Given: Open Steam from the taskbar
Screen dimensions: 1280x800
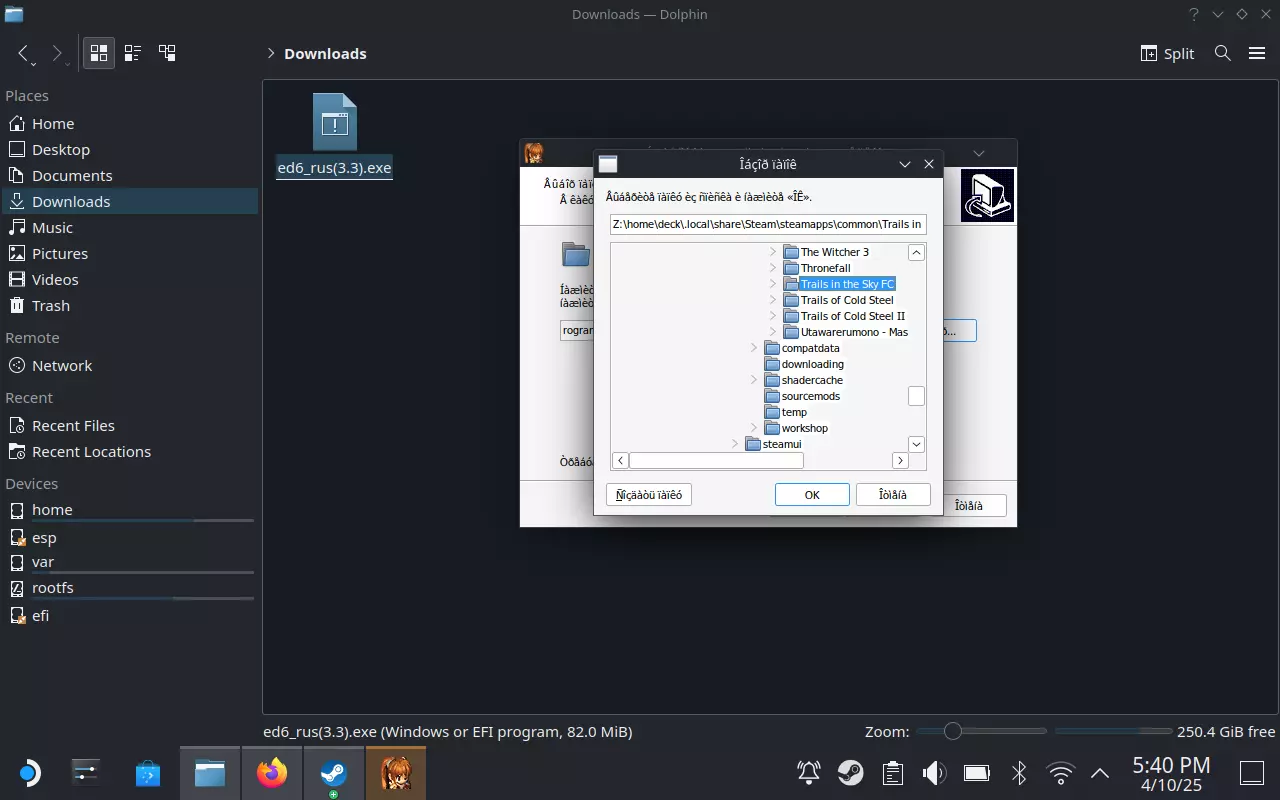Looking at the screenshot, I should (x=333, y=773).
